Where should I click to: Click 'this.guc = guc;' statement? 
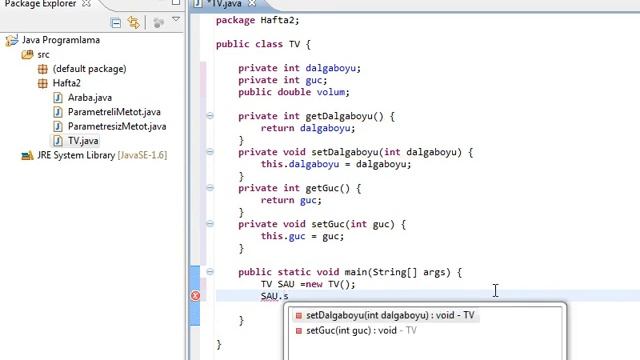302,236
